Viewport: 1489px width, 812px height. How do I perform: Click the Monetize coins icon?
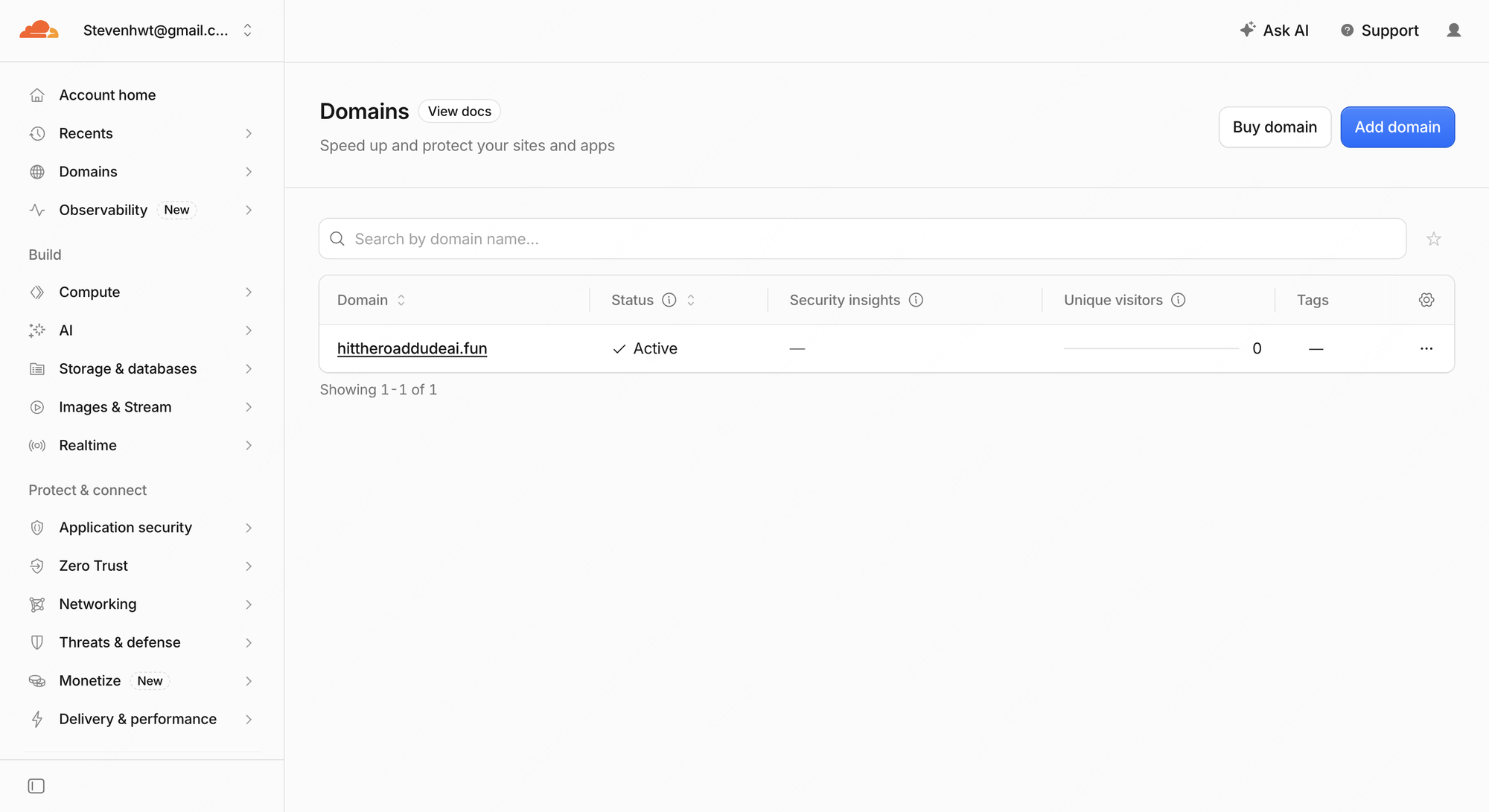pos(37,681)
